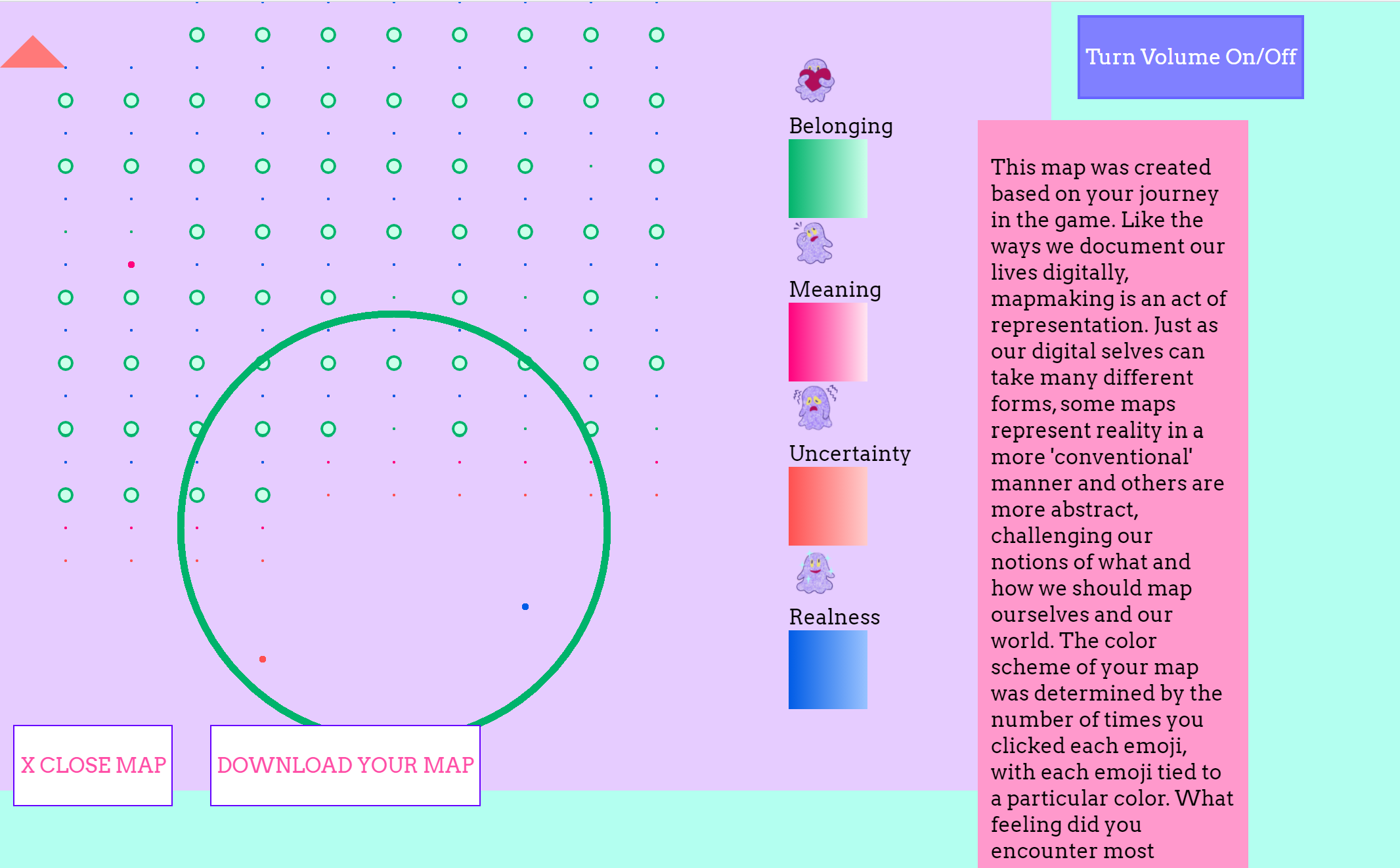Click the scared ghost Uncertainty emoji
1400x868 pixels.
[x=815, y=408]
